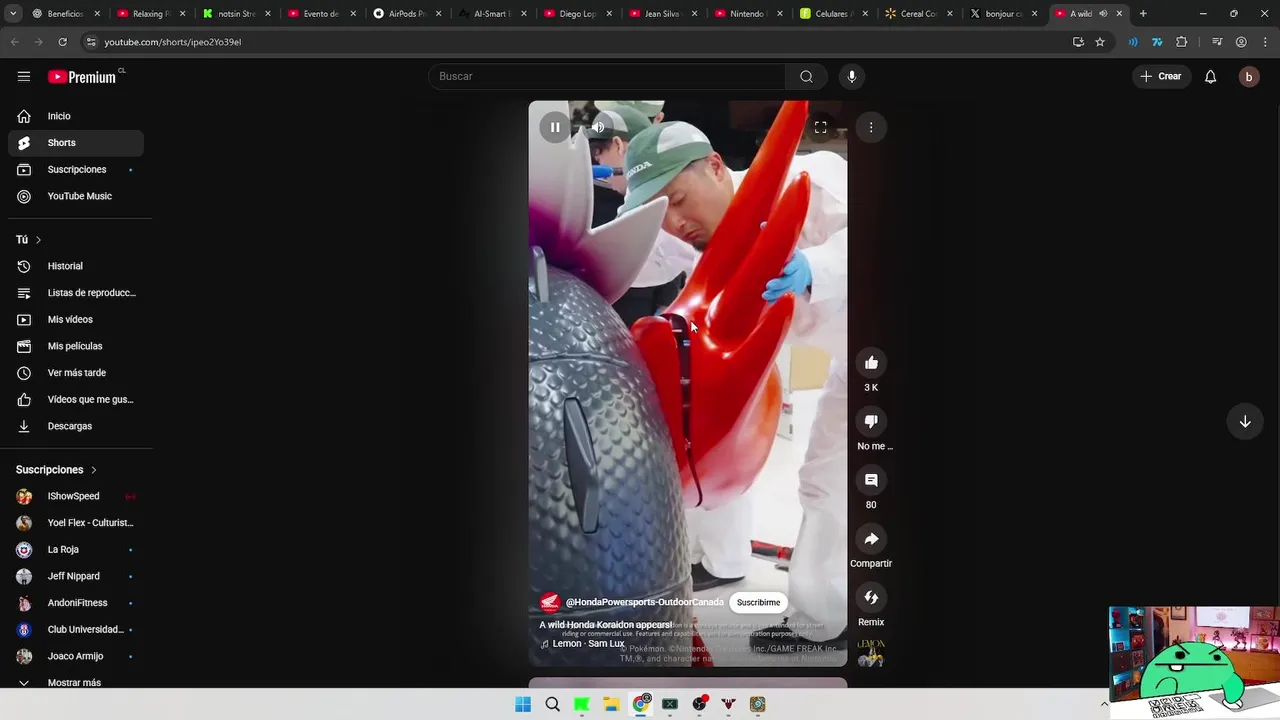The width and height of the screenshot is (1280, 720).
Task: Open Joaco Armijo channel subscription
Action: click(x=76, y=656)
